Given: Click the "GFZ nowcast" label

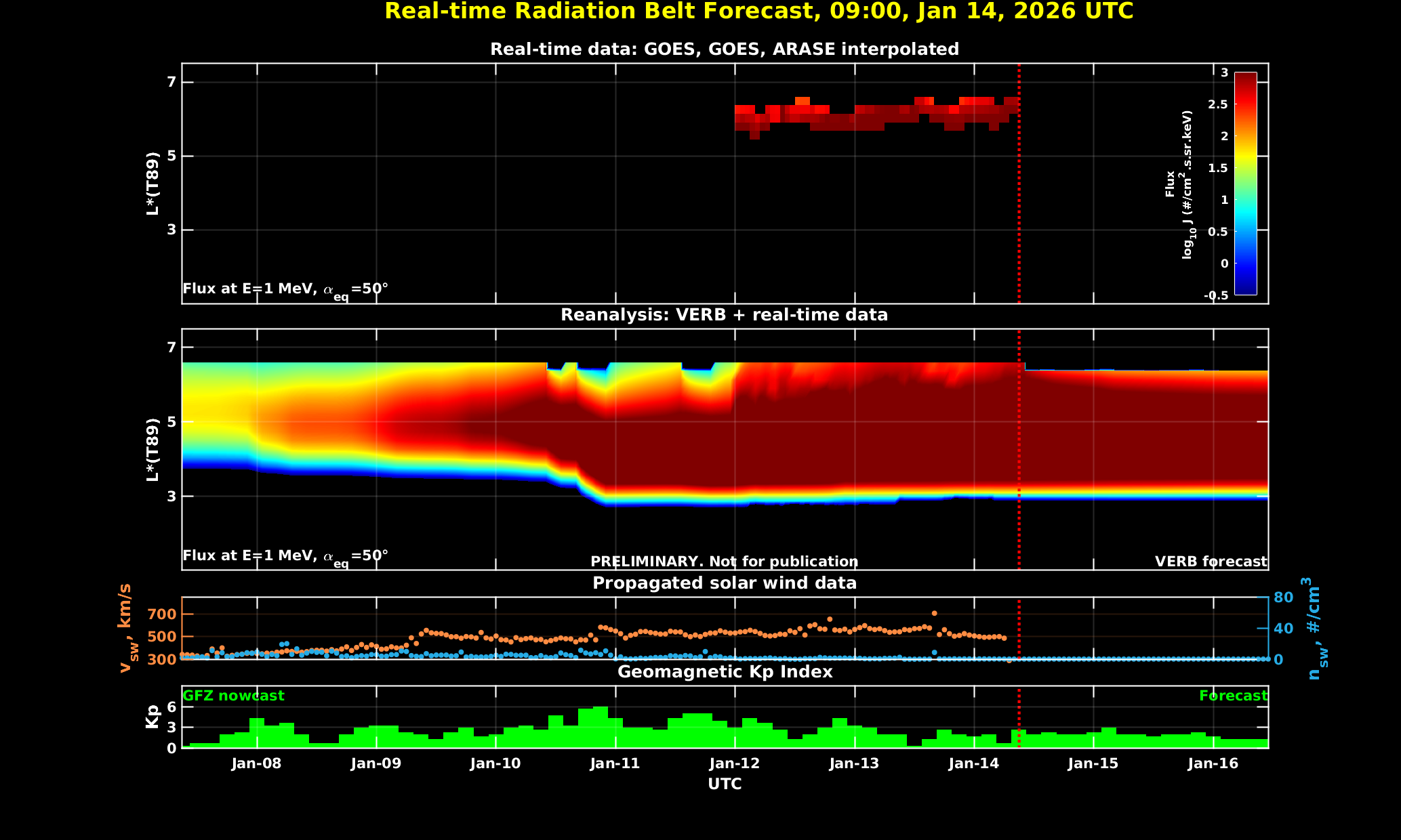Looking at the screenshot, I should point(234,696).
